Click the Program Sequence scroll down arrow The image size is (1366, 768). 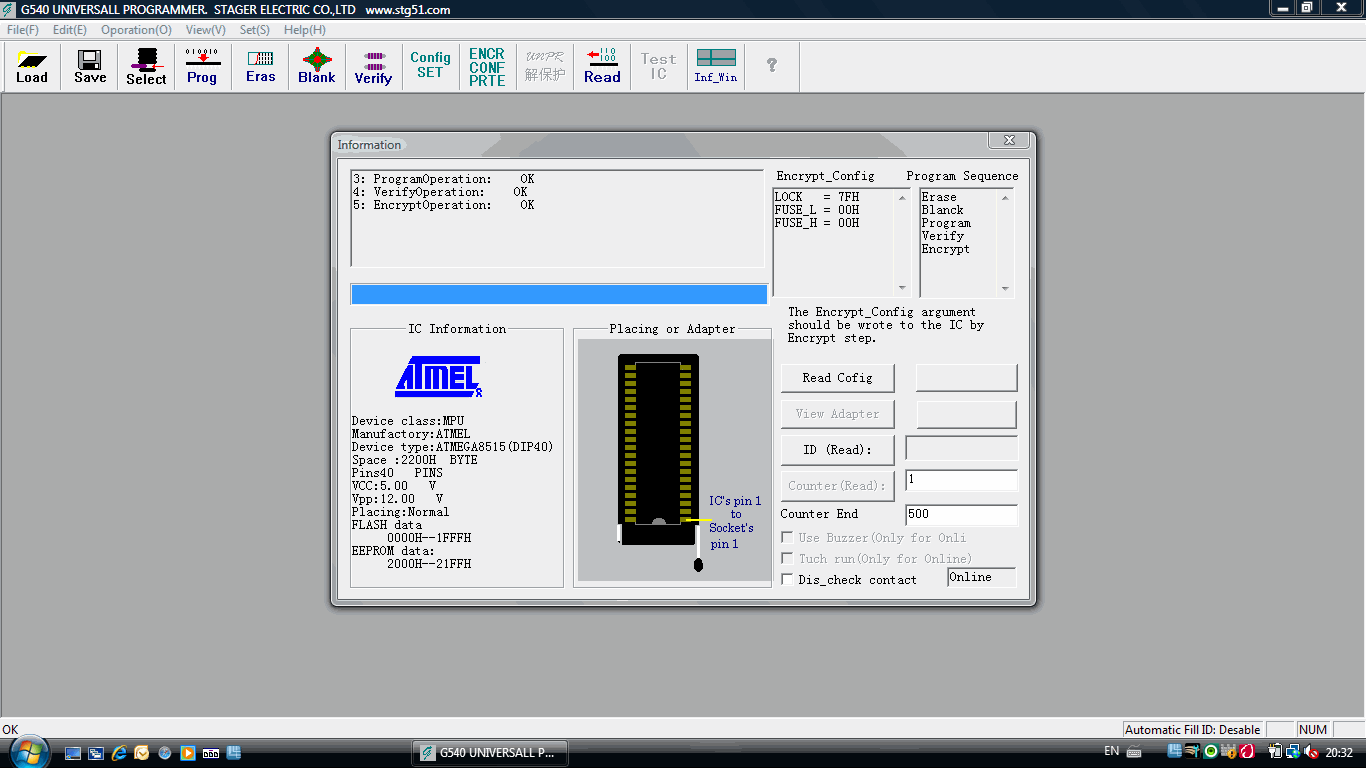pyautogui.click(x=1006, y=288)
